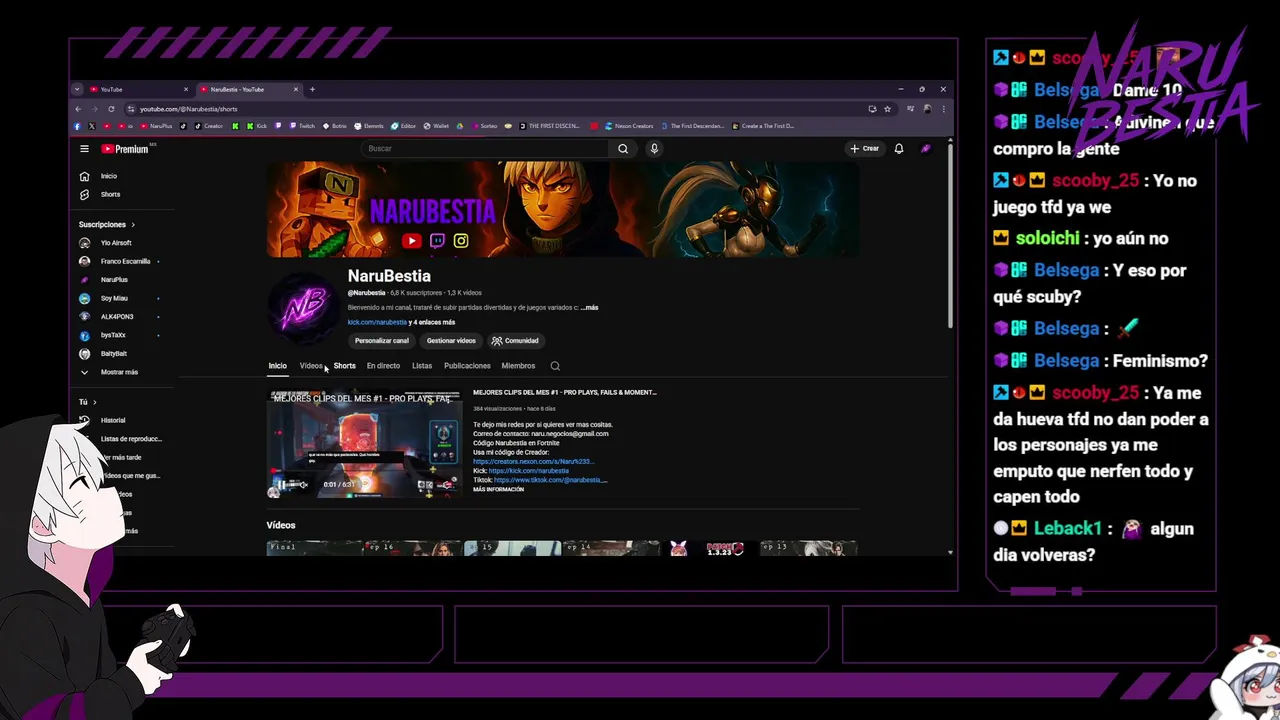Open the creators.nexon.com link in description

click(533, 462)
